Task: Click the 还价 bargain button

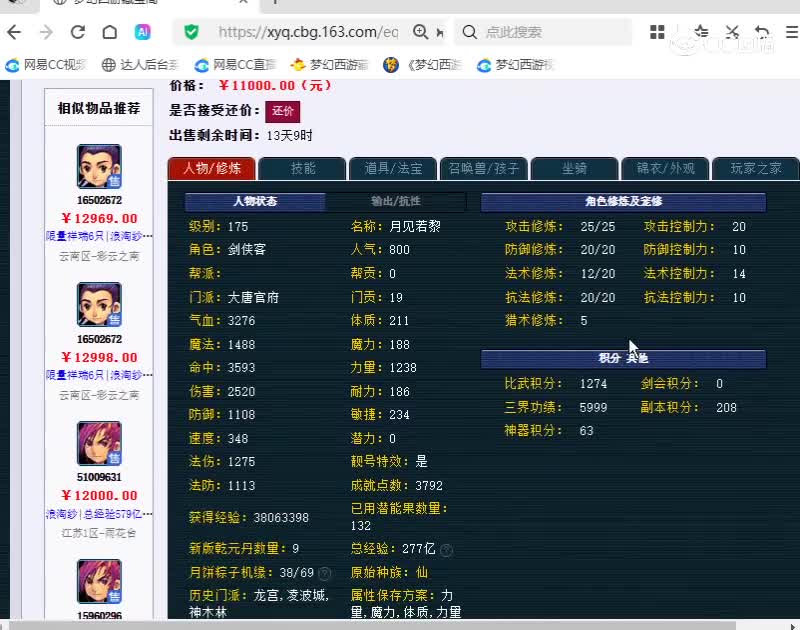Action: [283, 111]
